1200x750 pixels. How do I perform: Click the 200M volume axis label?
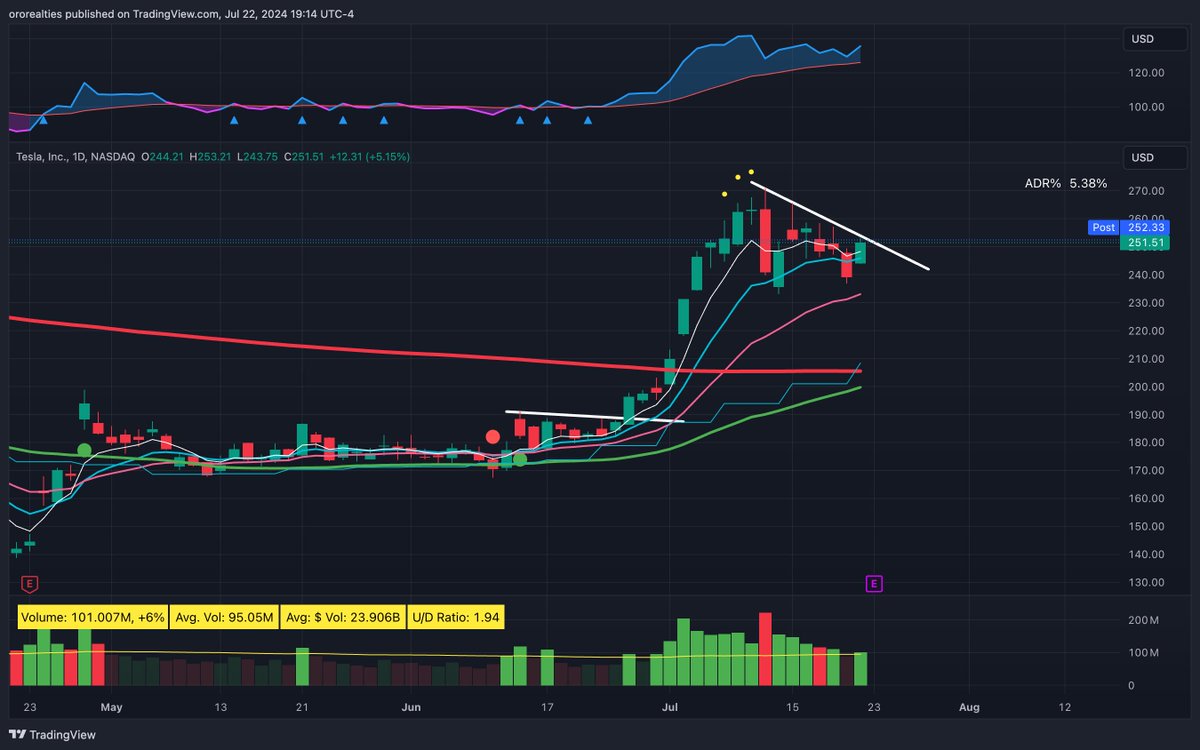pos(1145,621)
